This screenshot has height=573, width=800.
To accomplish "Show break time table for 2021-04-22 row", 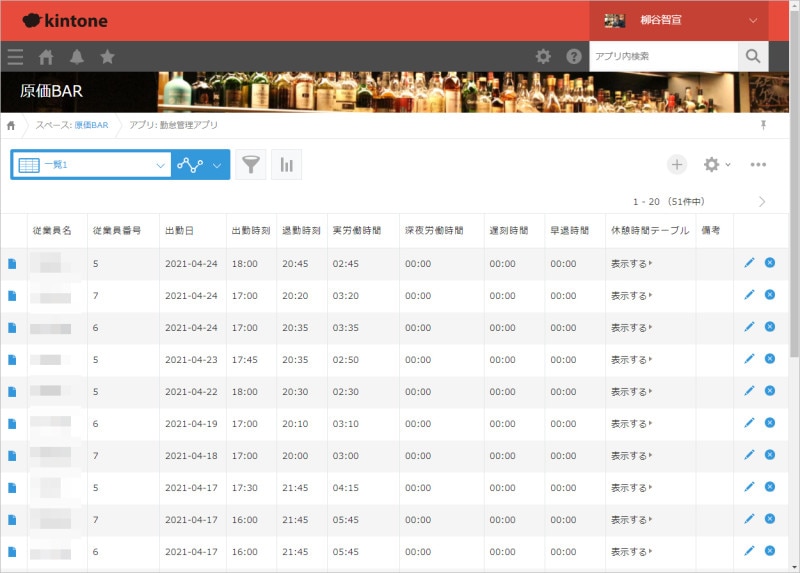I will [x=632, y=392].
